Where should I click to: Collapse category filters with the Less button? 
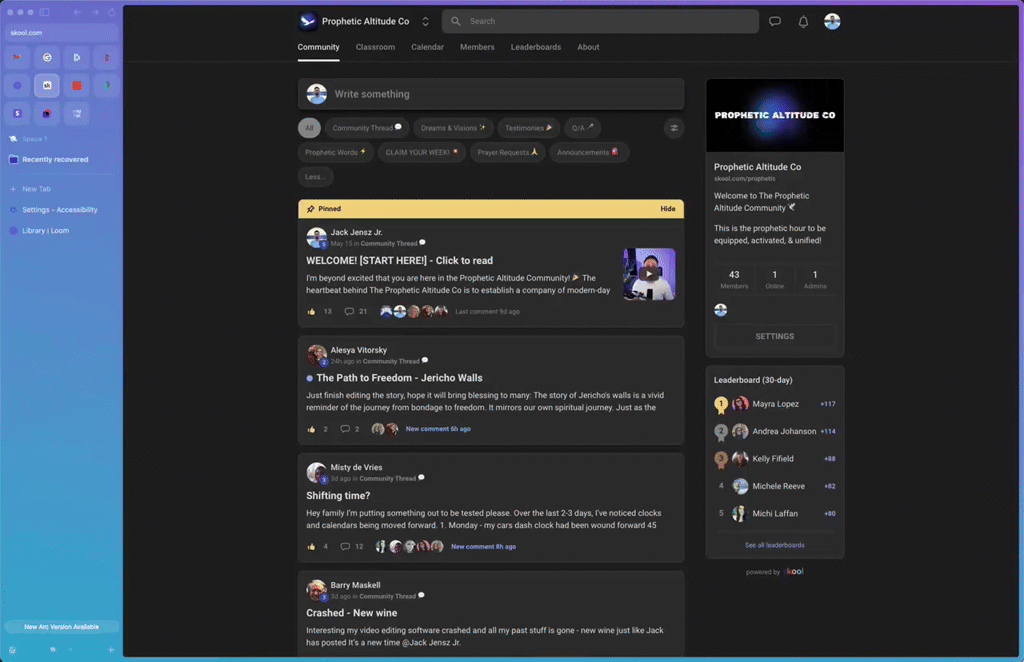[x=315, y=176]
